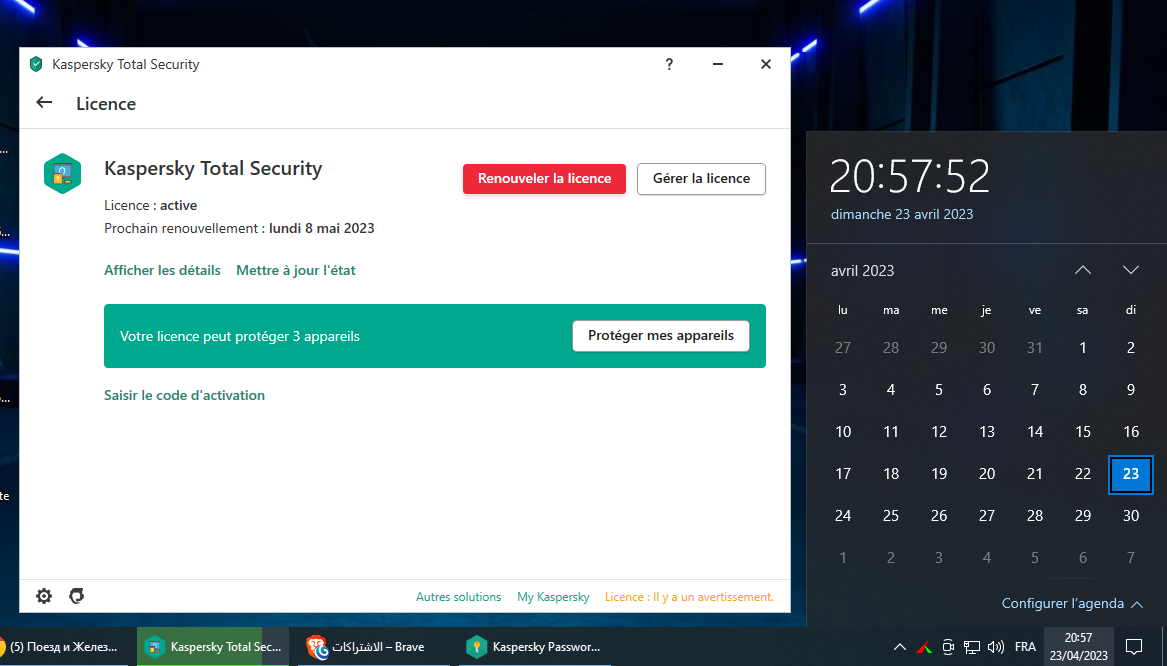Go to previous month with up chevron
Image resolution: width=1167 pixels, height=666 pixels.
click(x=1083, y=270)
